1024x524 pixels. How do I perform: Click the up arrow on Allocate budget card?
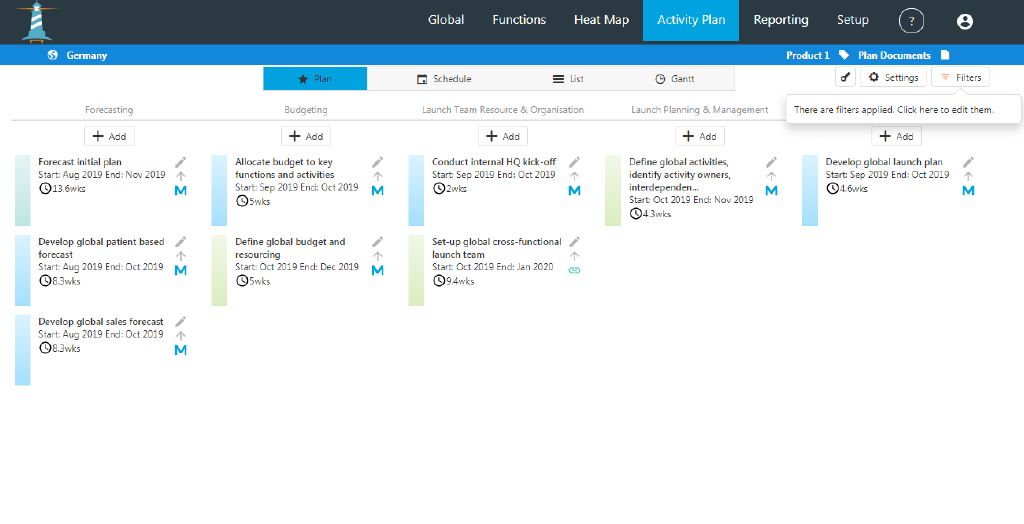(x=378, y=176)
